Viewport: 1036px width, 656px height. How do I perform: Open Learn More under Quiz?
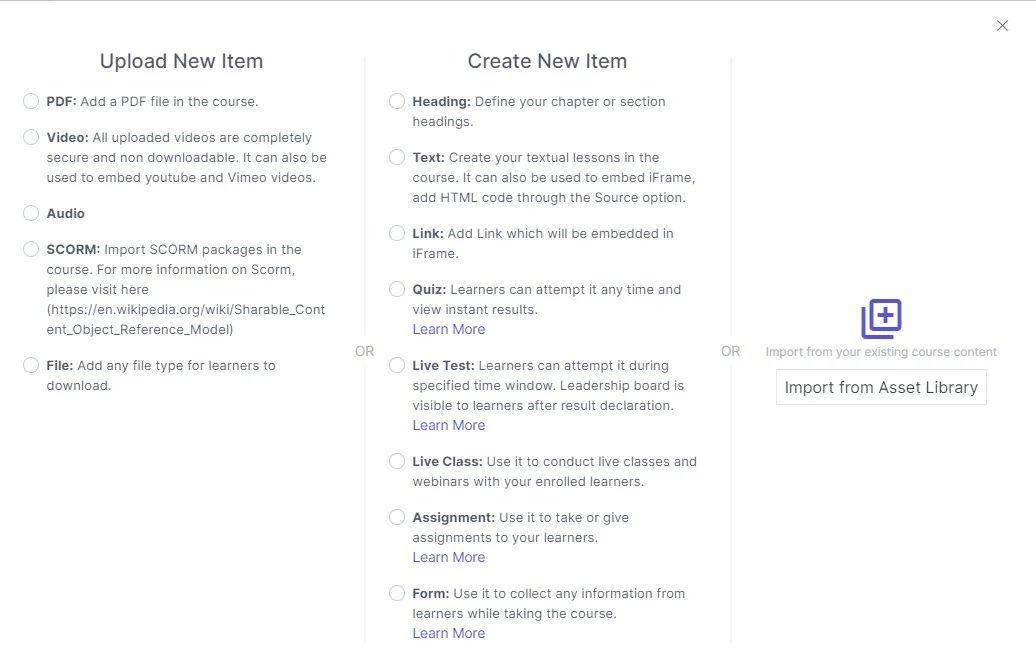[x=449, y=329]
